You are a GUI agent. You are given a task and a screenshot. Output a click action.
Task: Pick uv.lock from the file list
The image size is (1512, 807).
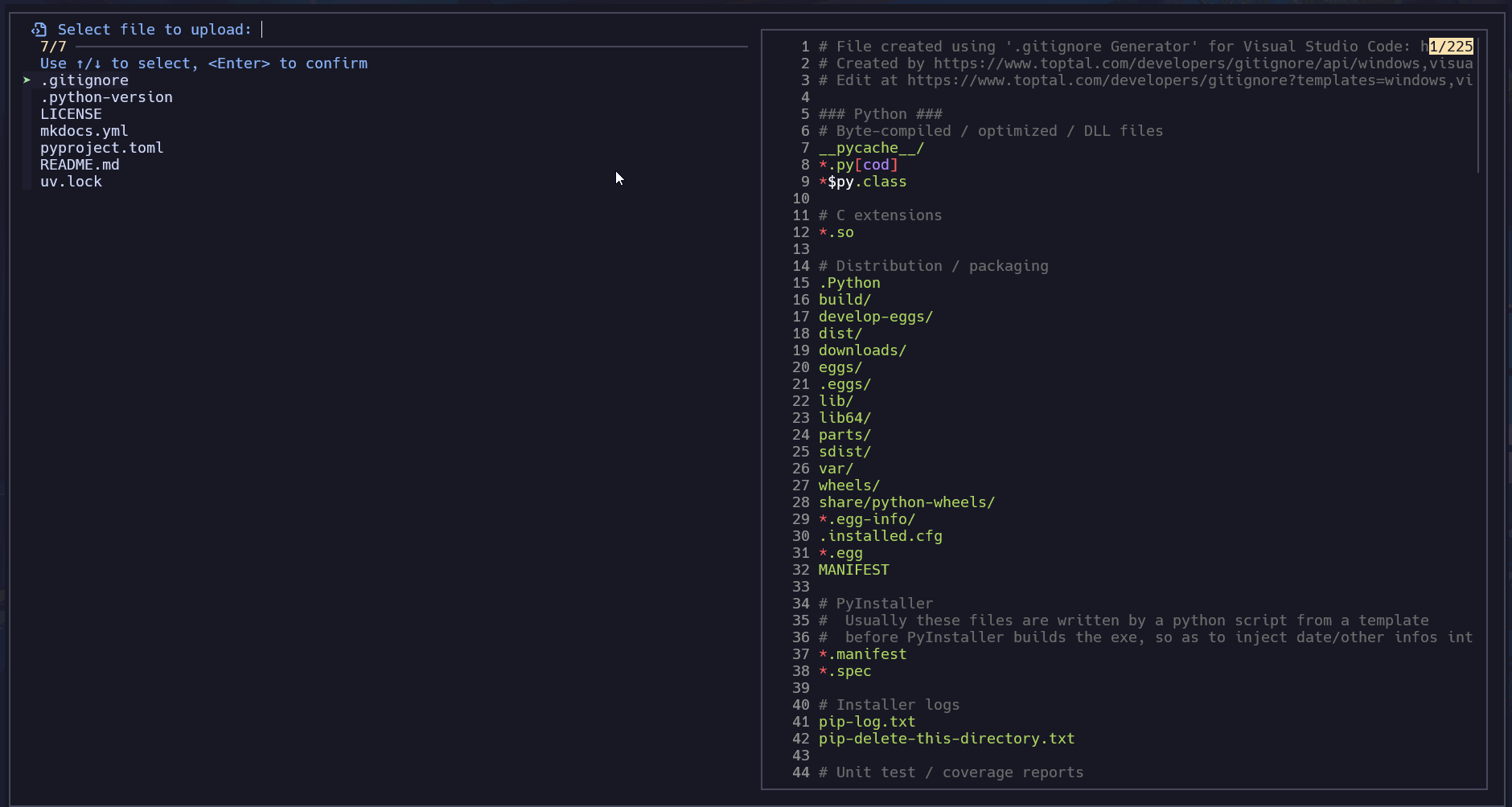(71, 182)
